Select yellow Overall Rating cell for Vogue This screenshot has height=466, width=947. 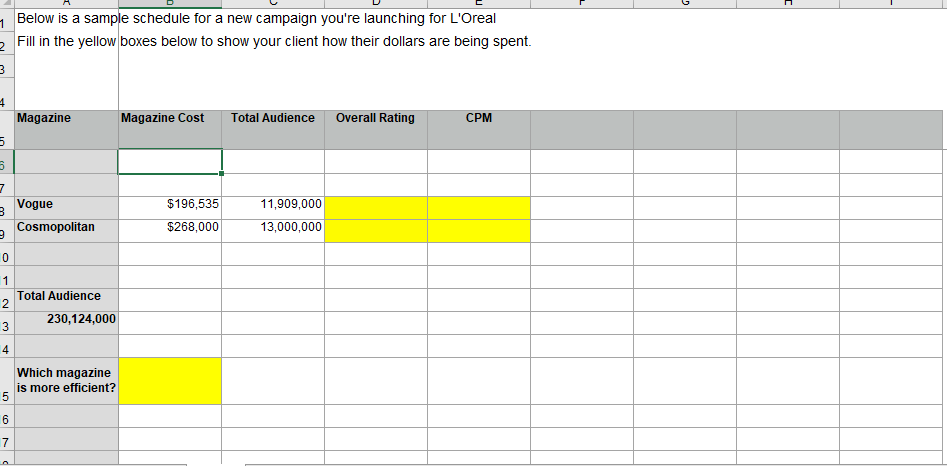(x=376, y=208)
